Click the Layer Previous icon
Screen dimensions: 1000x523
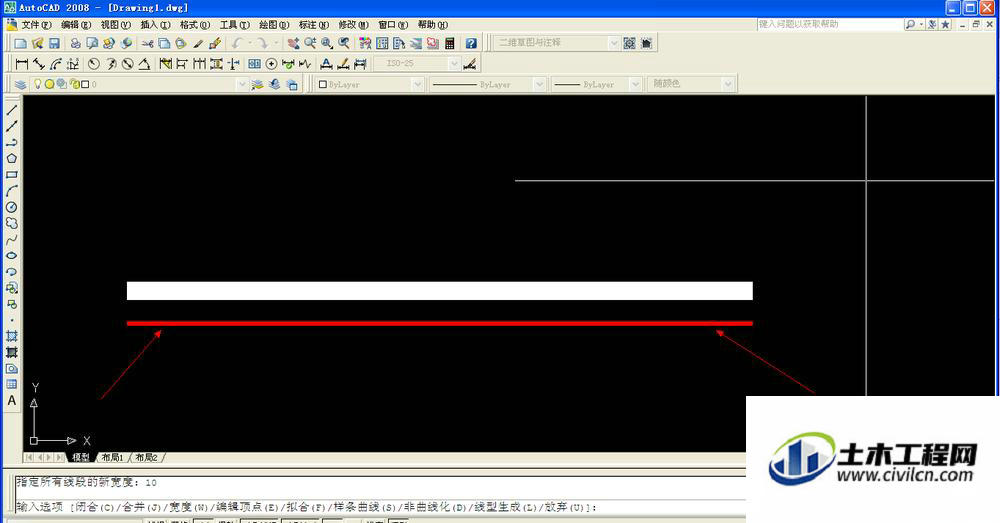point(274,84)
